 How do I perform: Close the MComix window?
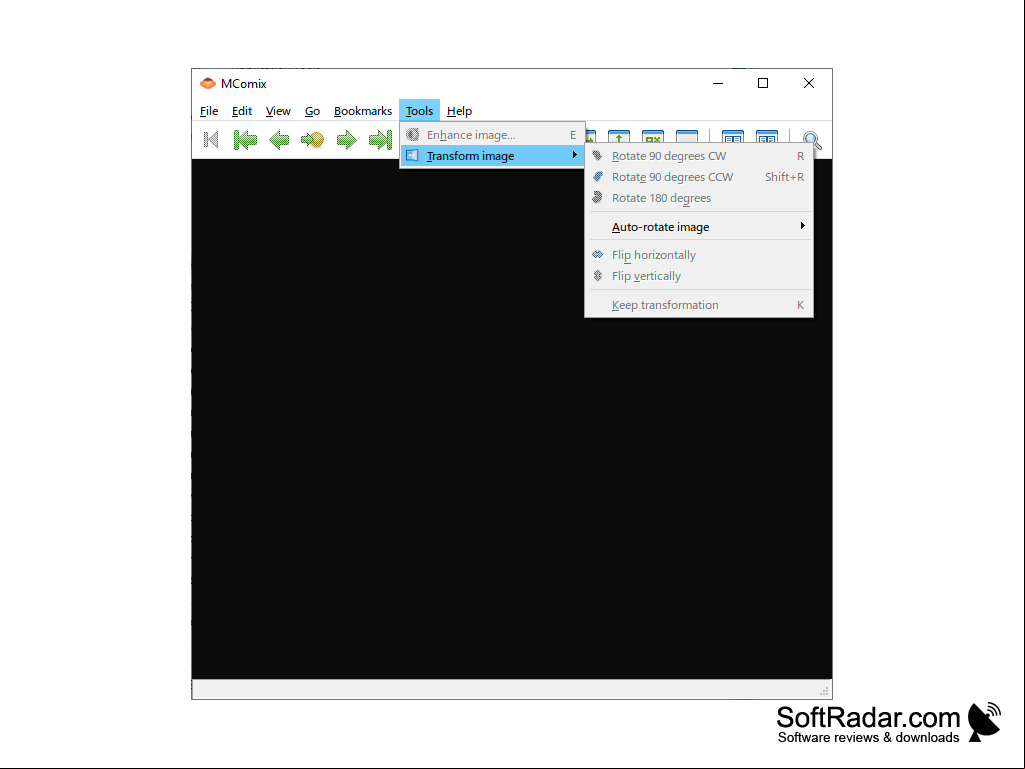pos(809,83)
